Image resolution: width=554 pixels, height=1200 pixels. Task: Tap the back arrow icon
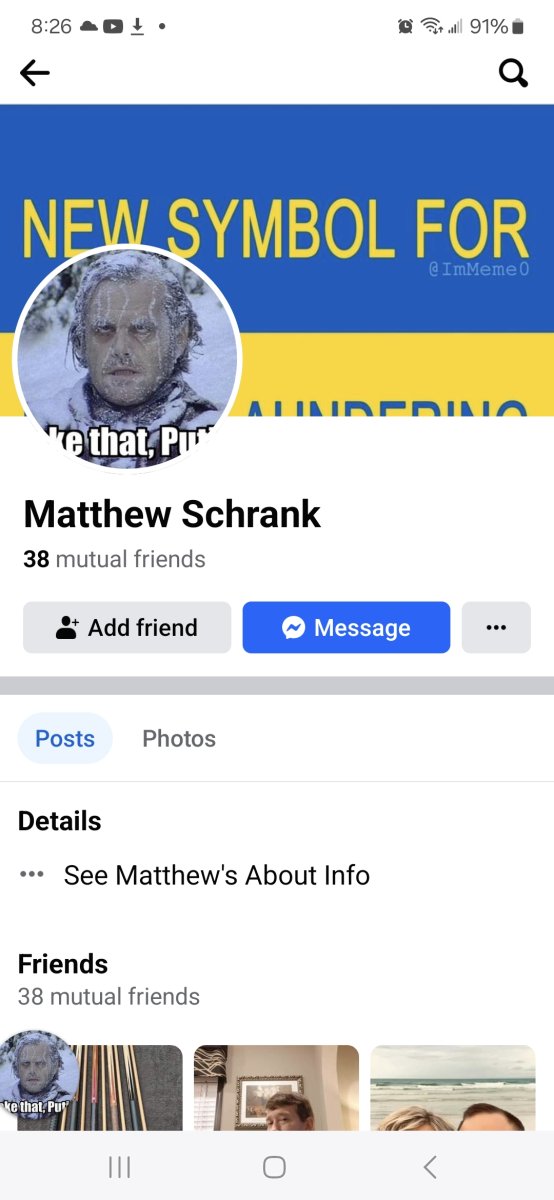(x=35, y=72)
